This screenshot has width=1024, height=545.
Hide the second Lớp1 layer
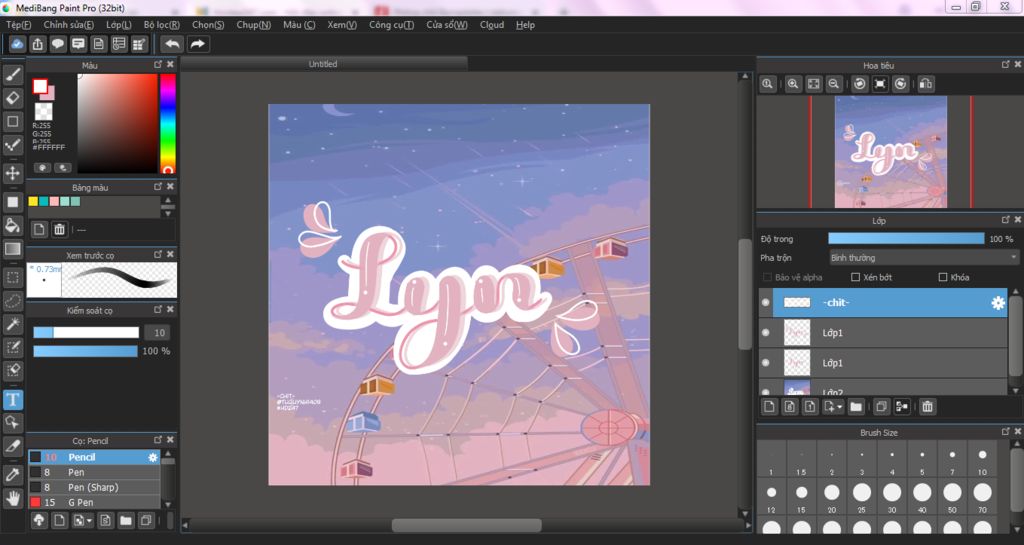pos(765,363)
